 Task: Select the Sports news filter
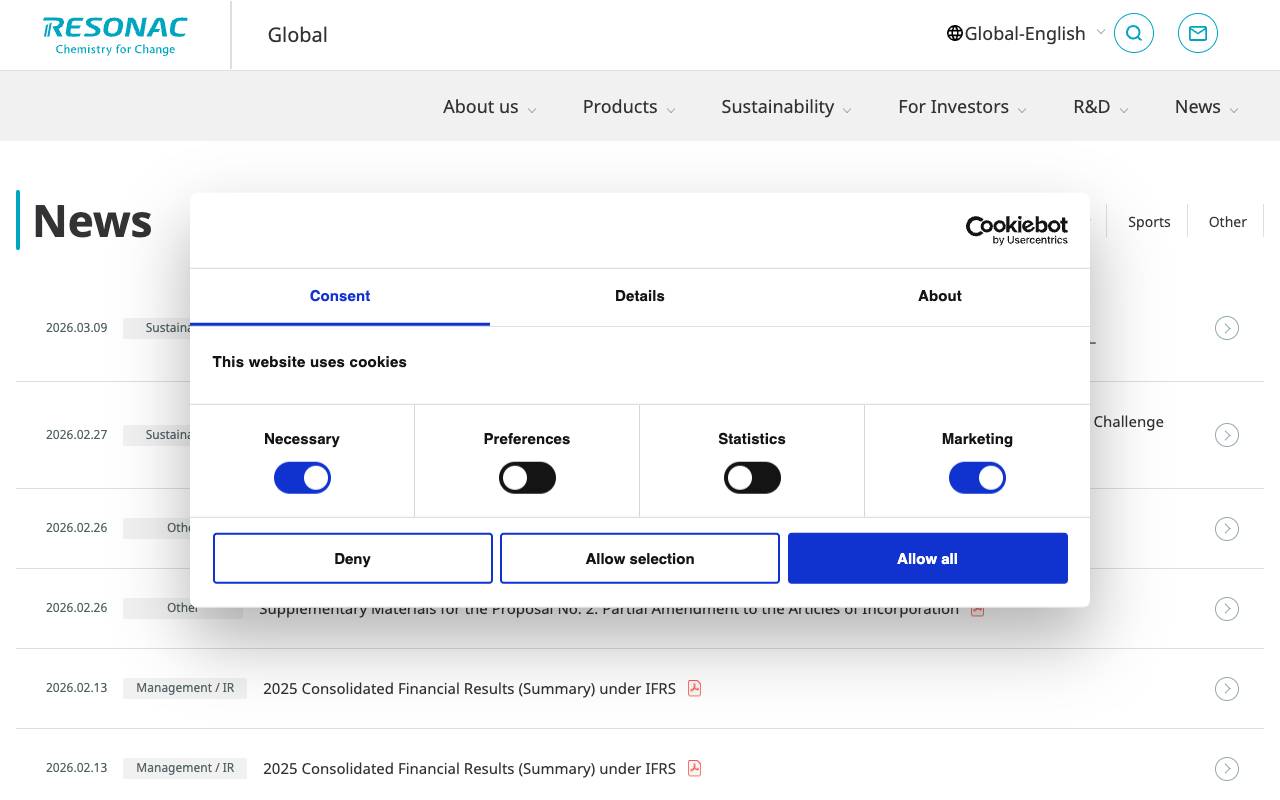1148,221
